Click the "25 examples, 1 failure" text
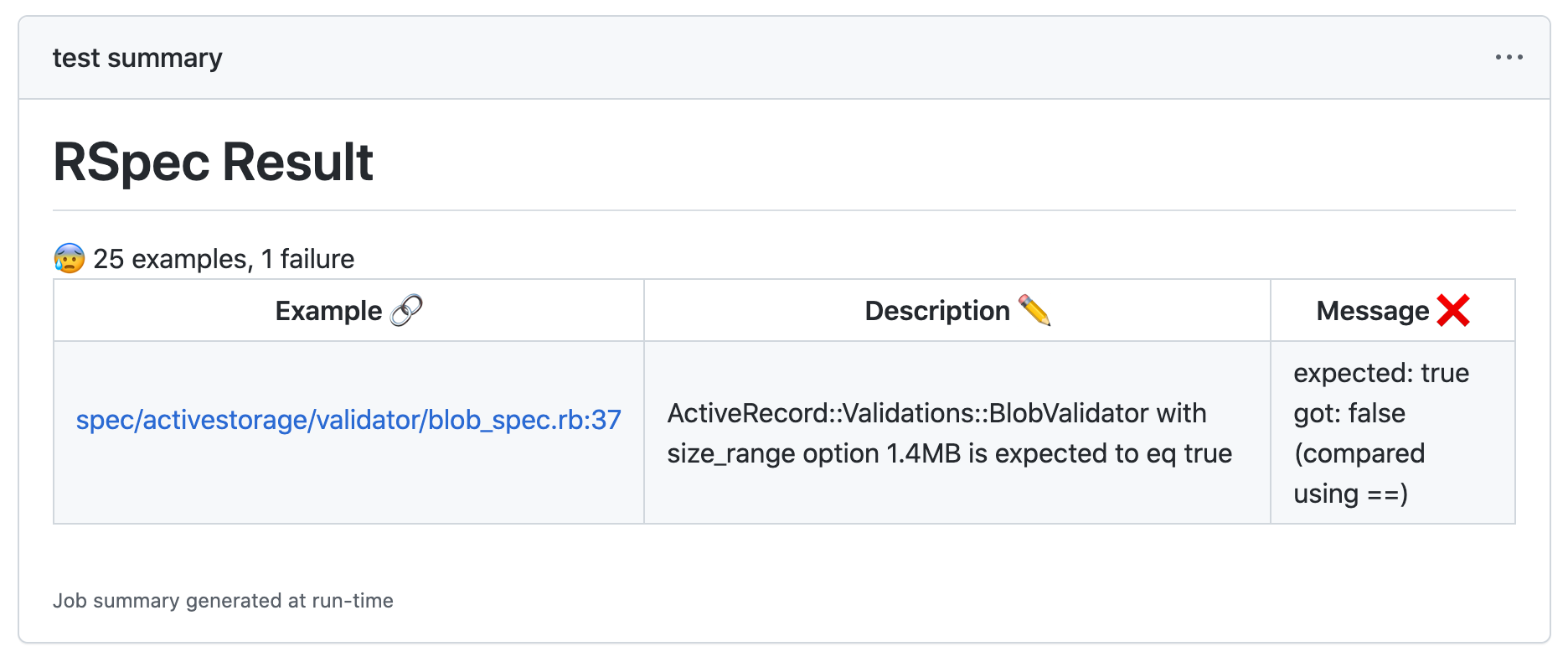1568x662 pixels. tap(224, 259)
